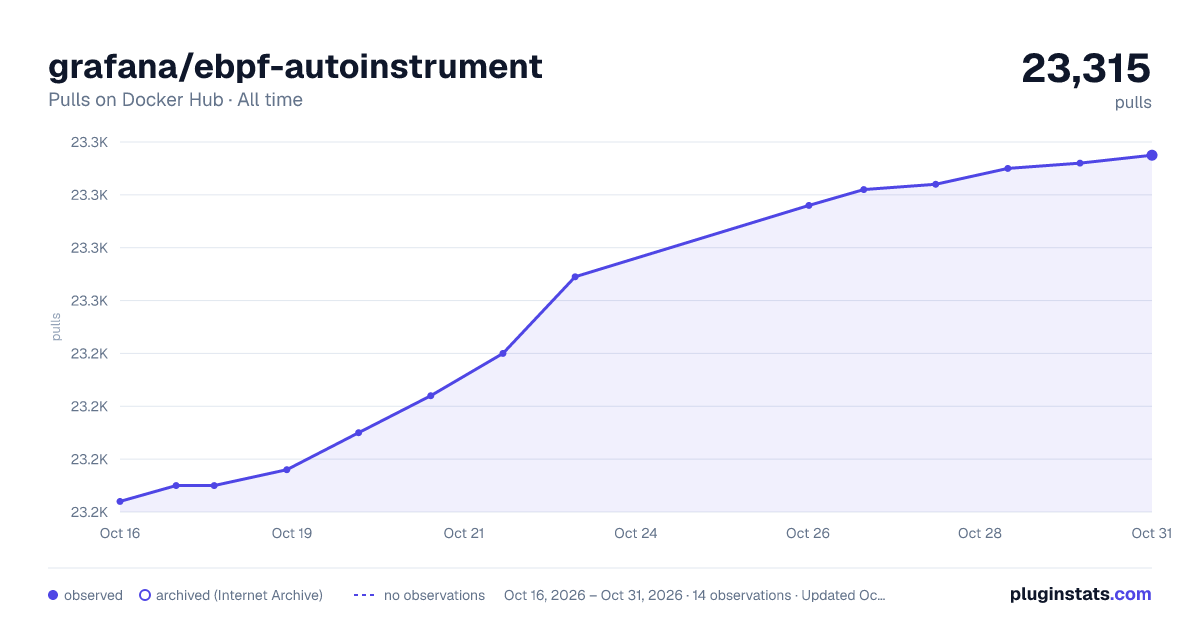Click the 23,315 pulls total
Image resolution: width=1200 pixels, height=630 pixels.
1086,68
